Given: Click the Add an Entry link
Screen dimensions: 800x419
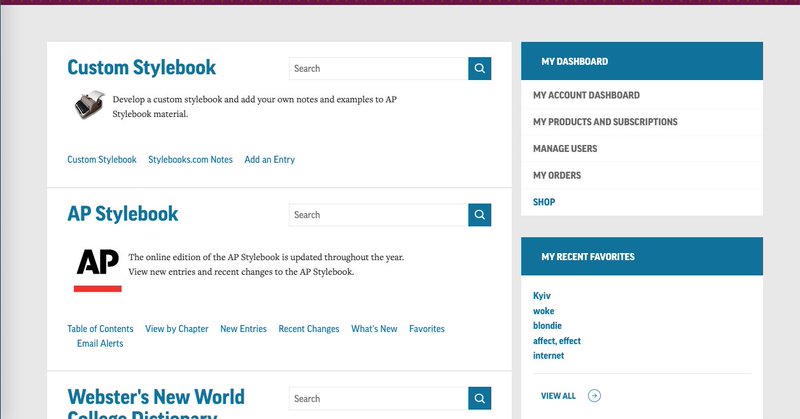Looking at the screenshot, I should (x=269, y=160).
